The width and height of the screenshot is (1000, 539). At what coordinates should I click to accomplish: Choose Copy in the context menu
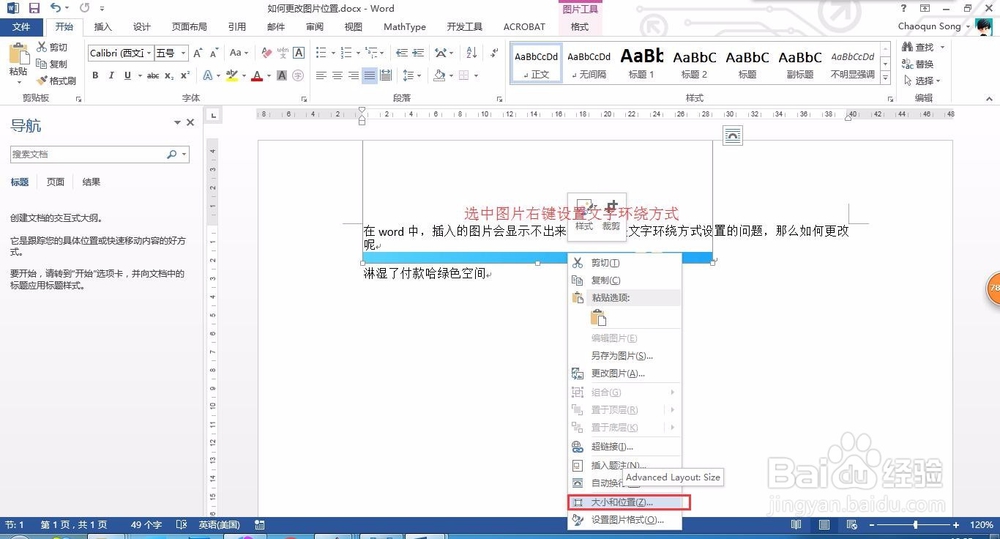[624, 280]
